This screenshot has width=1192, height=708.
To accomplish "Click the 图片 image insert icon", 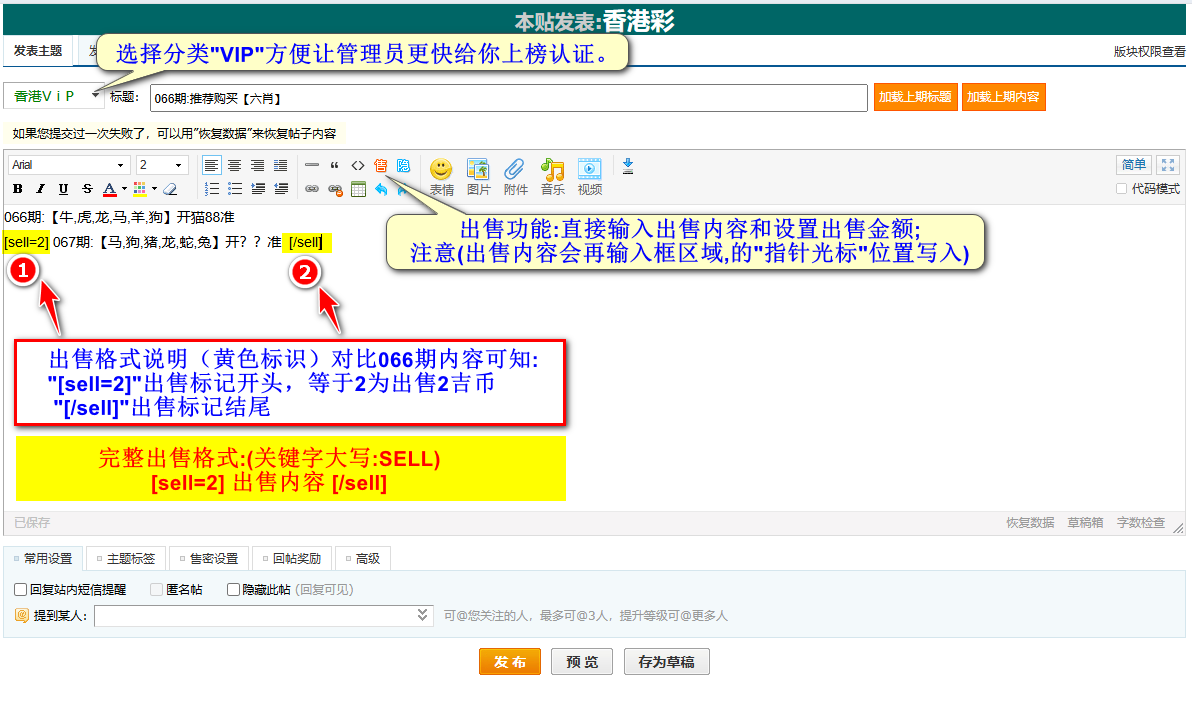I will [x=478, y=175].
